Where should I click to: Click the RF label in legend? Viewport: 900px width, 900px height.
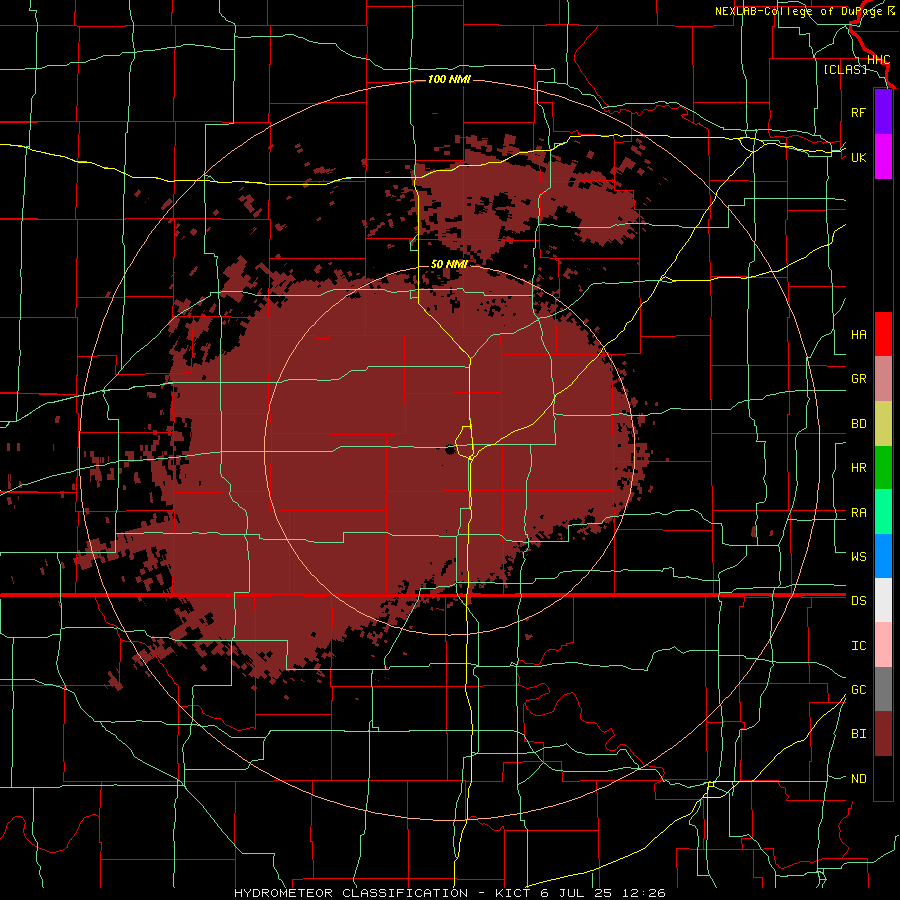tap(858, 112)
